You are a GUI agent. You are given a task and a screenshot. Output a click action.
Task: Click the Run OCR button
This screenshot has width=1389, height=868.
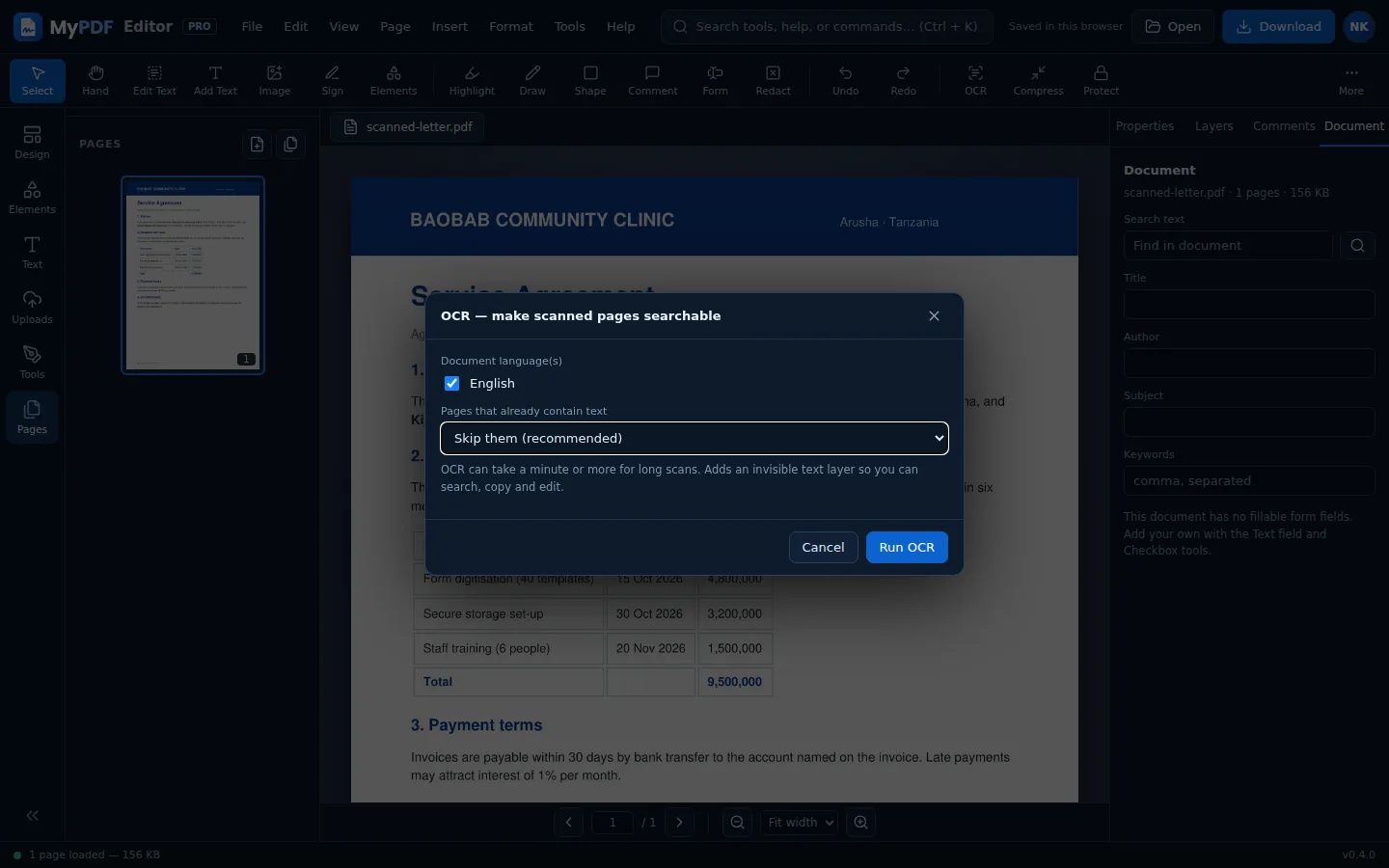[x=907, y=548]
